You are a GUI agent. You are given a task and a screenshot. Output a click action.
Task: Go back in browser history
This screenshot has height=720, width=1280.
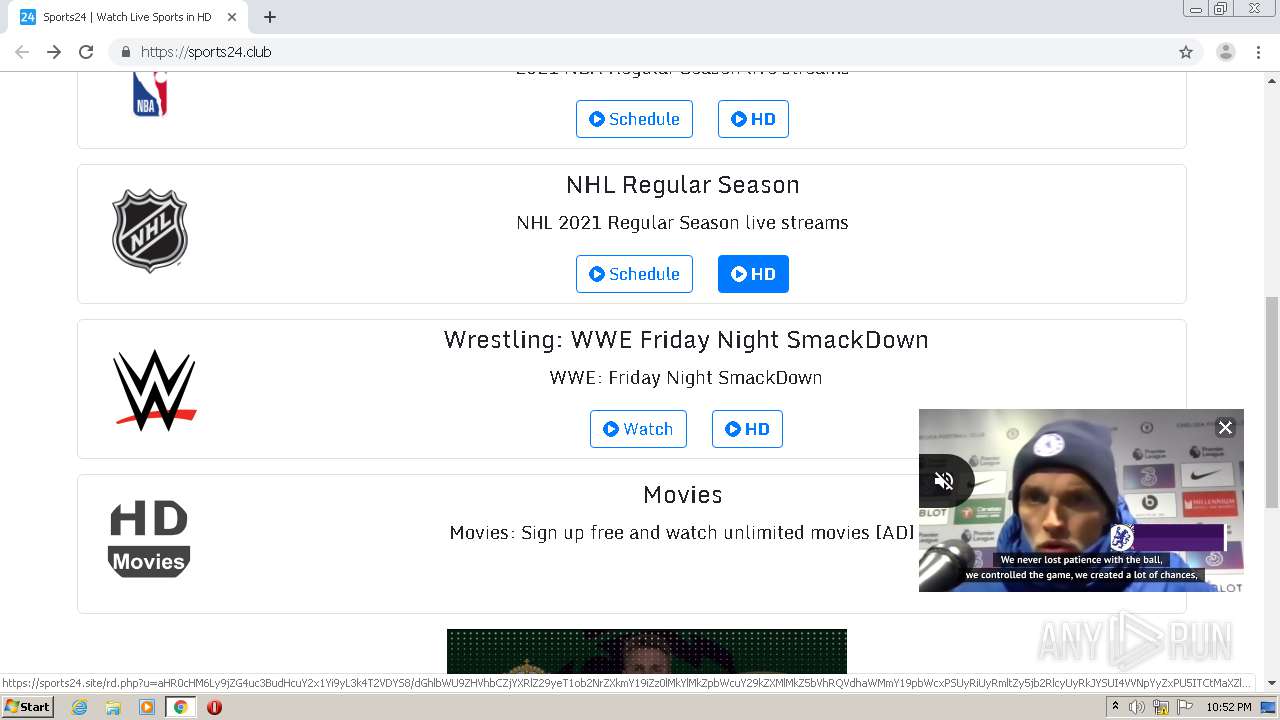point(22,52)
